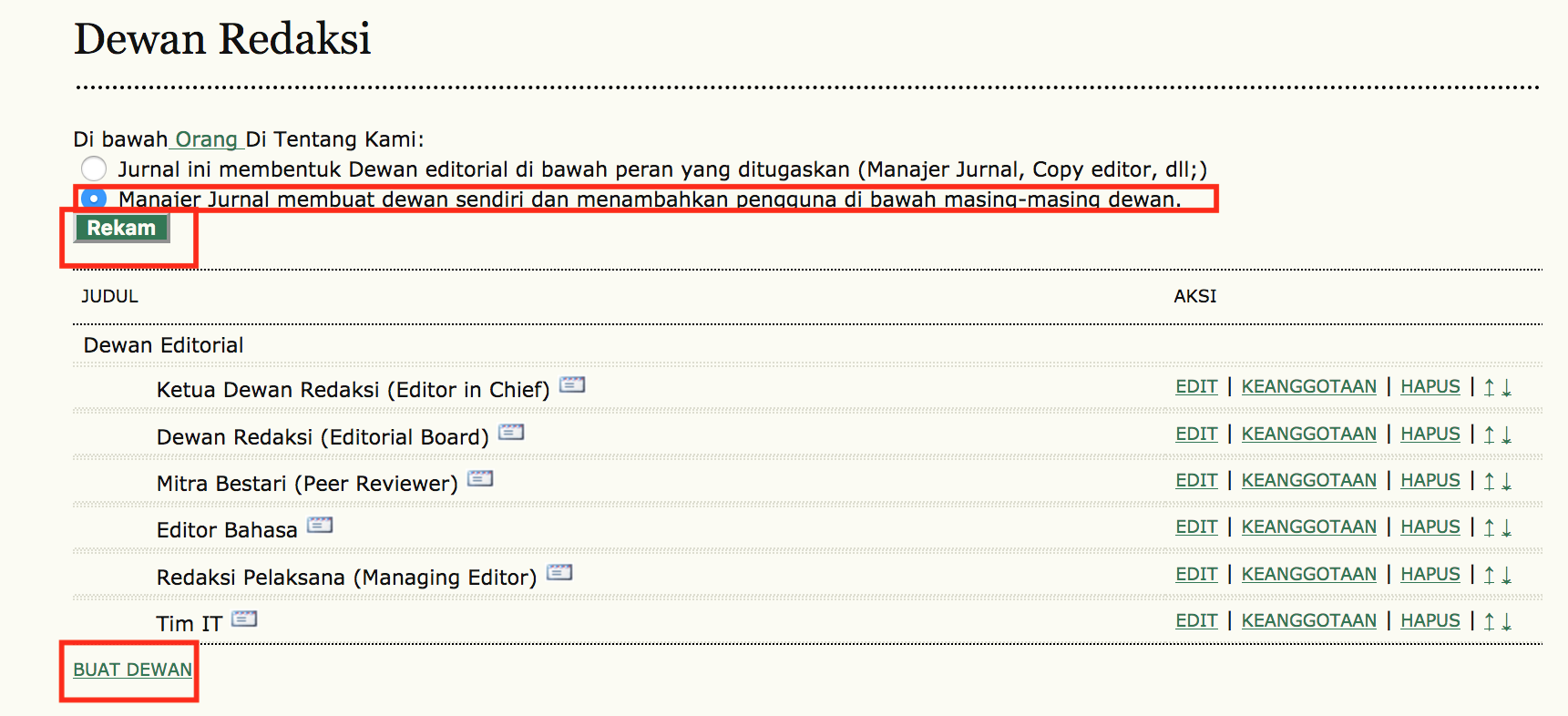Screen dimensions: 1568x716
Task: Move Ketua Dewan Redaksi up with arrow
Action: 1489,387
